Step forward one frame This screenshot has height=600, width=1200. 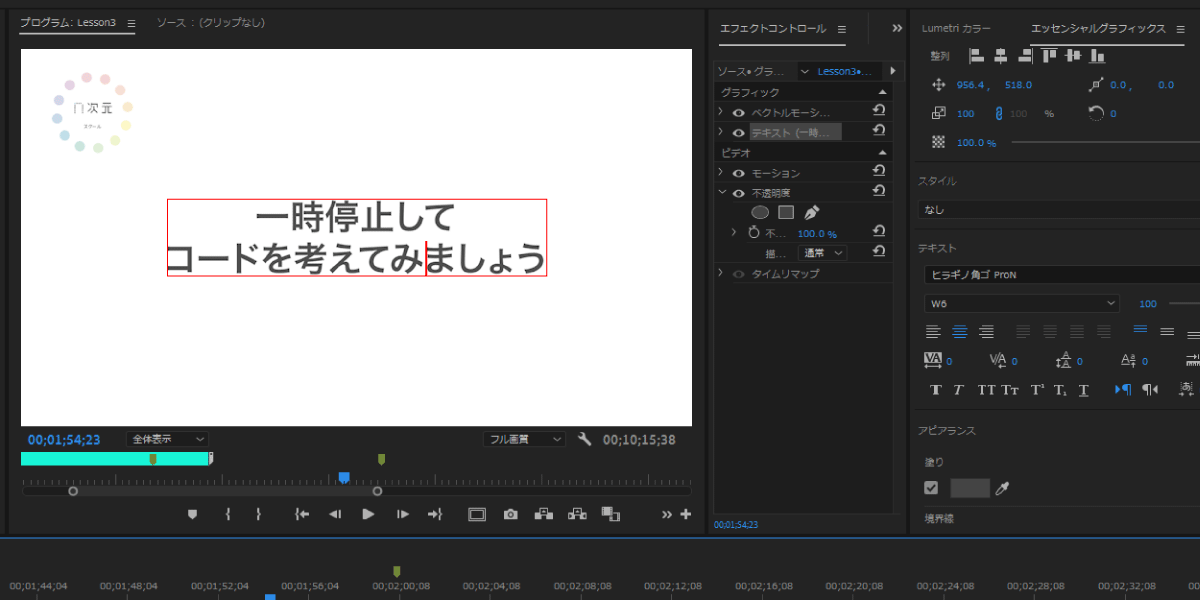(402, 514)
